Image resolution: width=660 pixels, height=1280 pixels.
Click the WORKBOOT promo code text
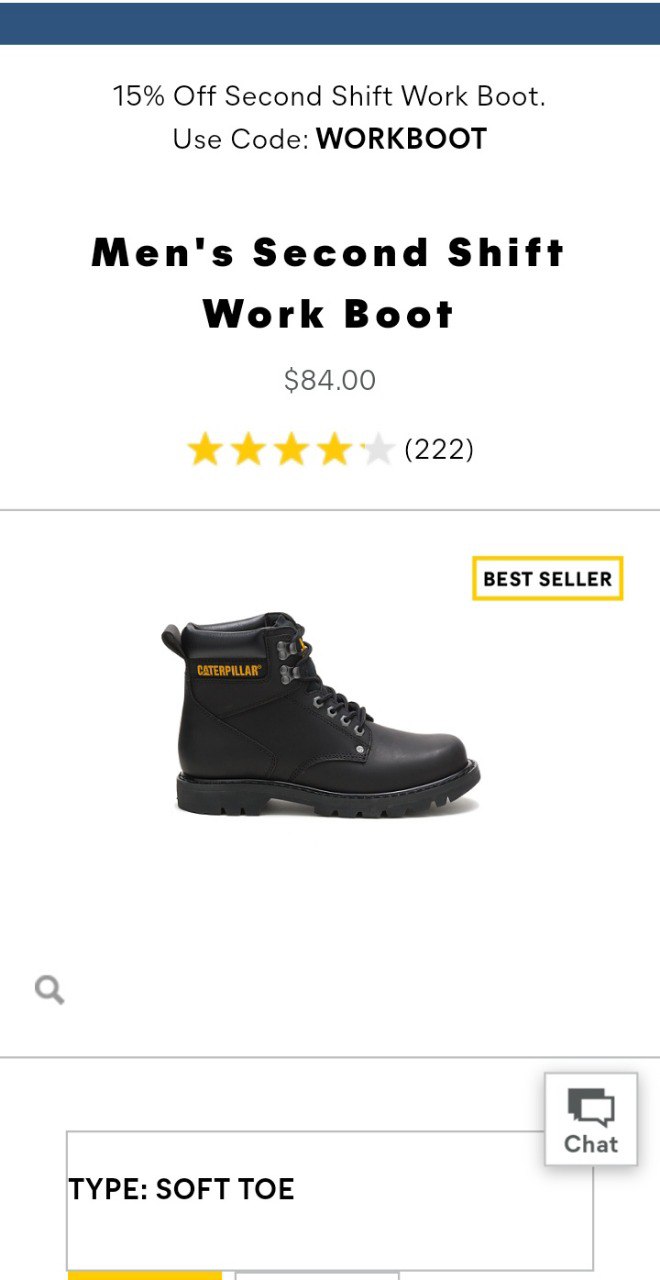pyautogui.click(x=401, y=139)
